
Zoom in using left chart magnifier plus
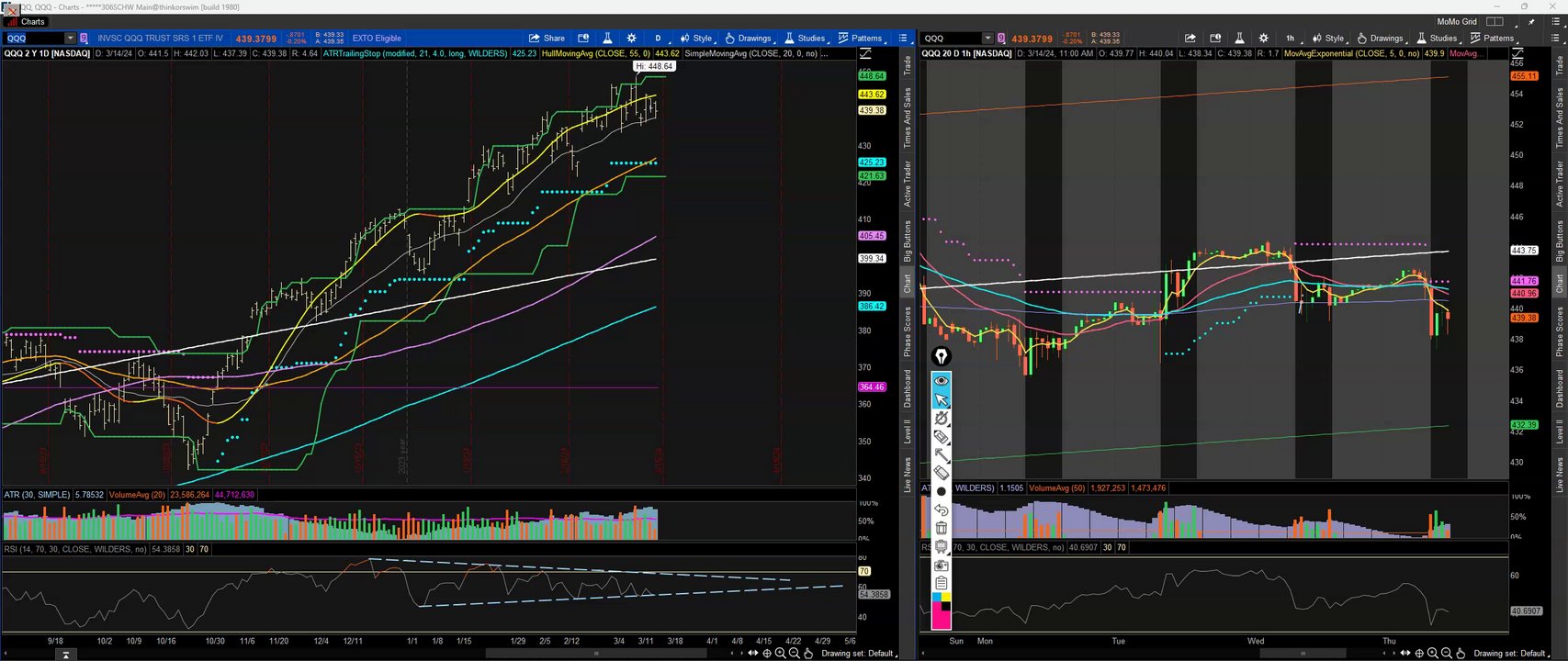780,654
